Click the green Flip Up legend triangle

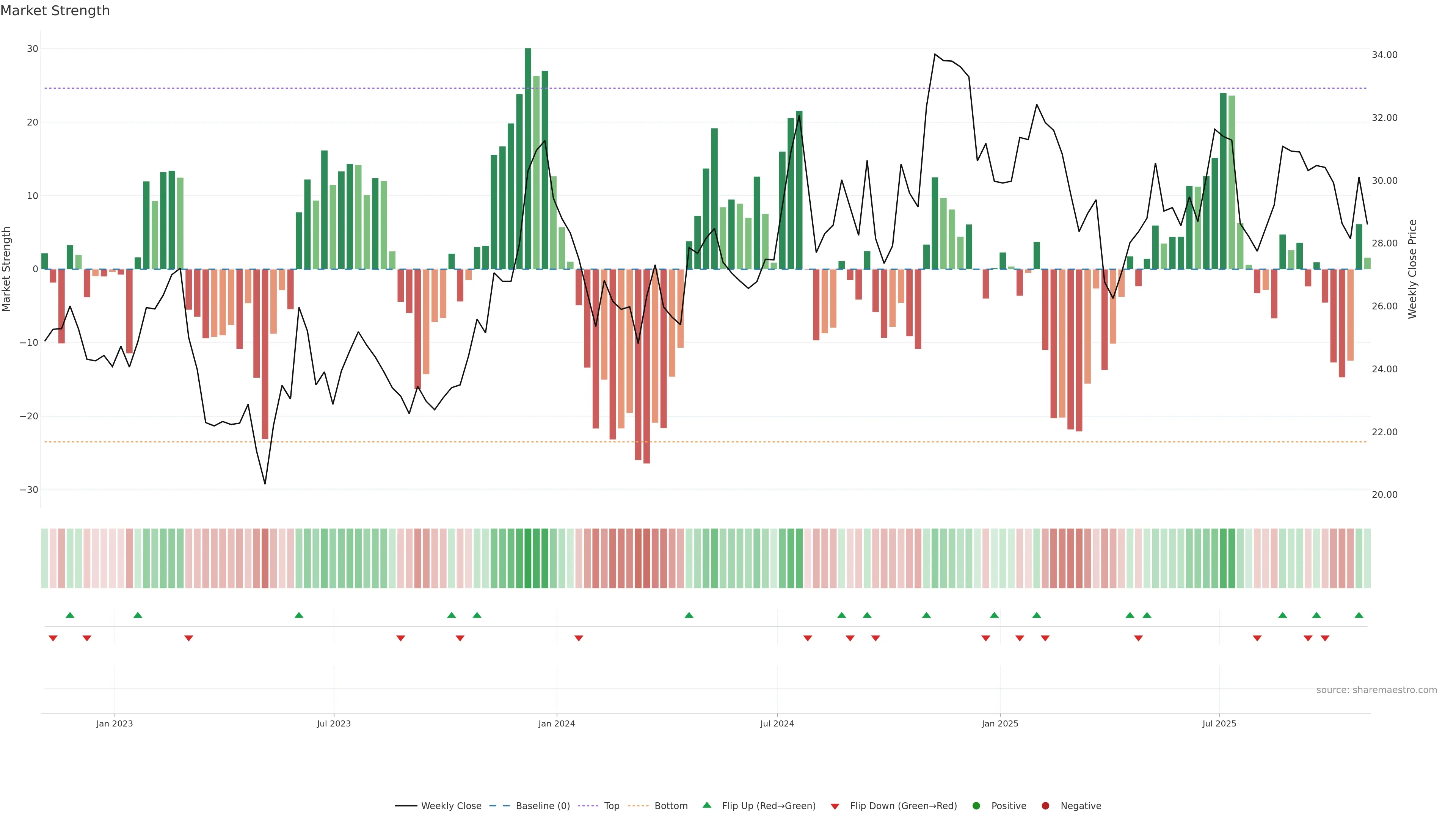[x=706, y=805]
